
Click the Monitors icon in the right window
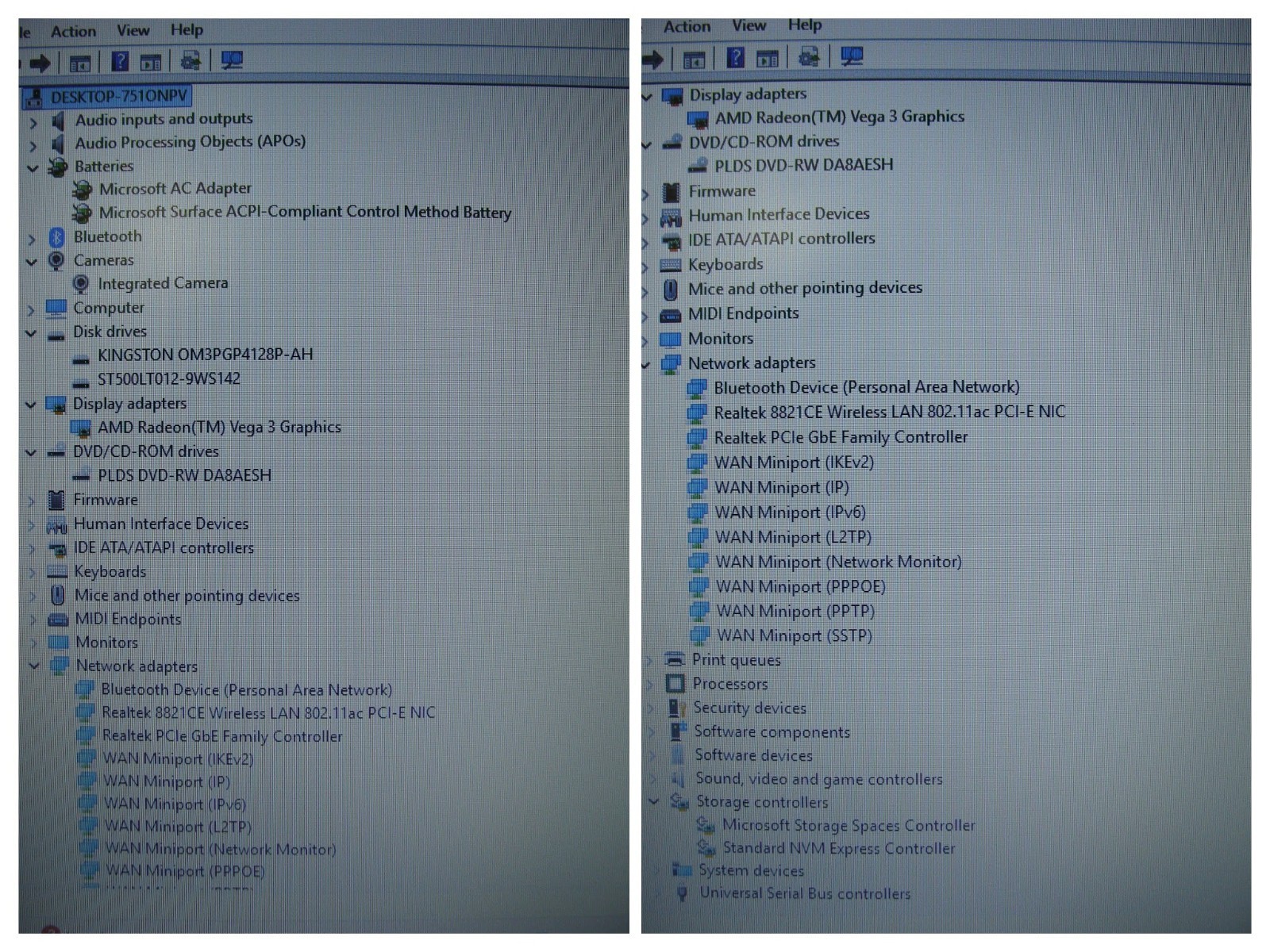tap(671, 340)
